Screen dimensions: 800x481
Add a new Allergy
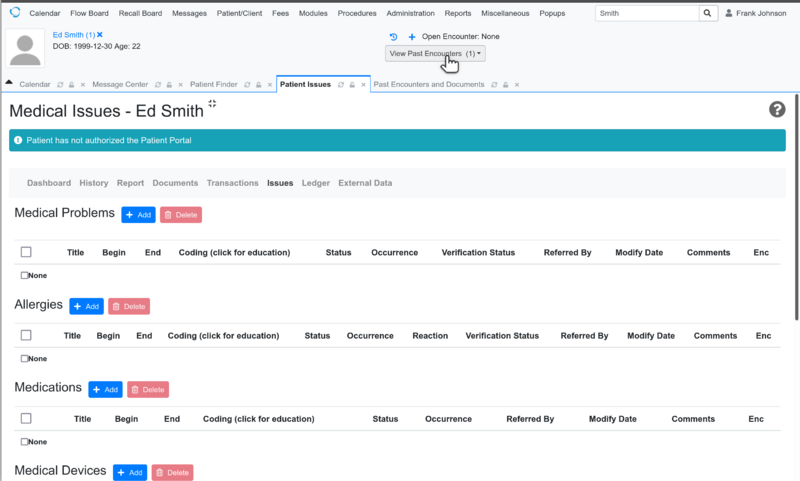[x=86, y=307]
